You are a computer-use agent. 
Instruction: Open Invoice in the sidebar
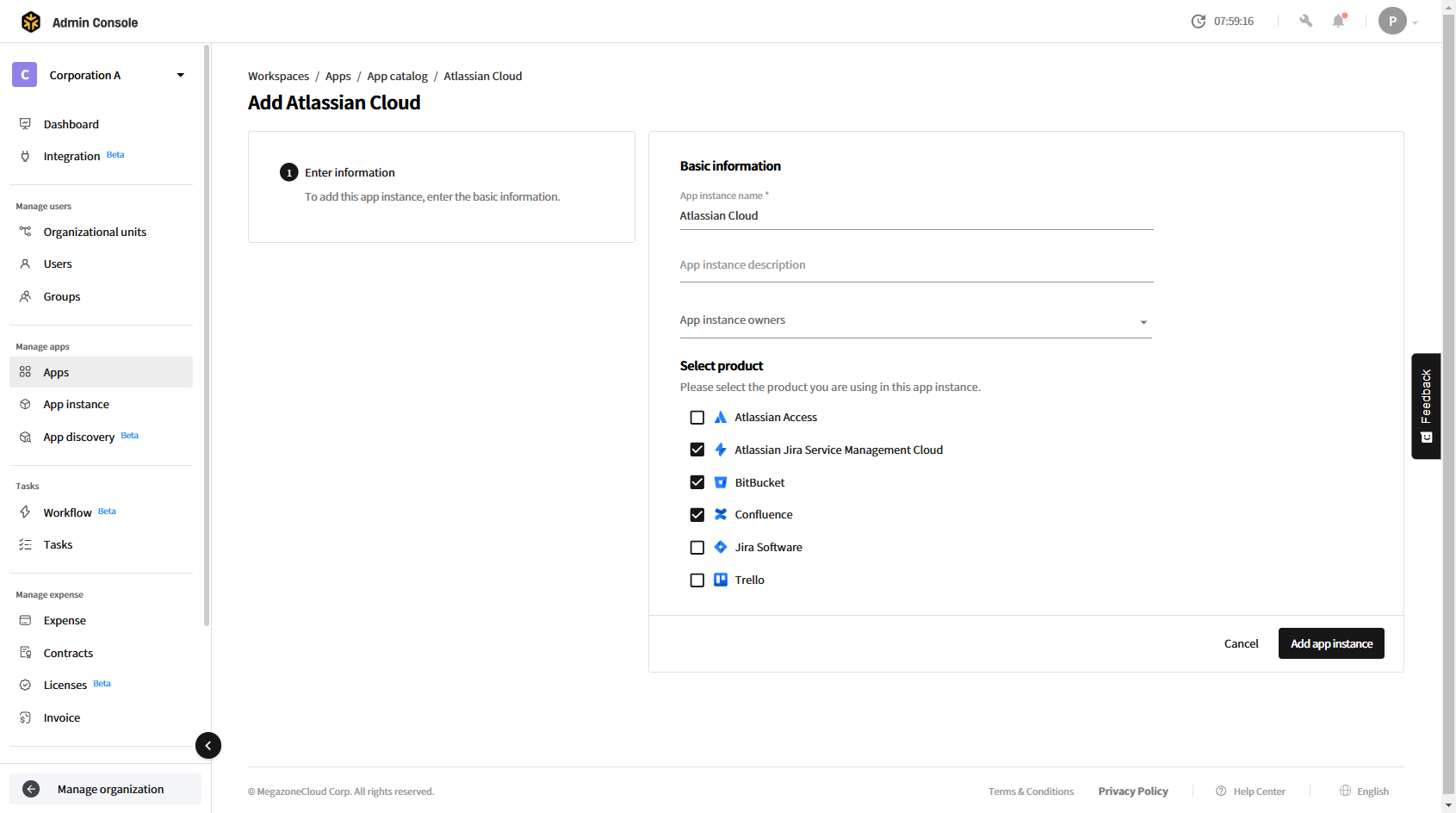[101, 717]
